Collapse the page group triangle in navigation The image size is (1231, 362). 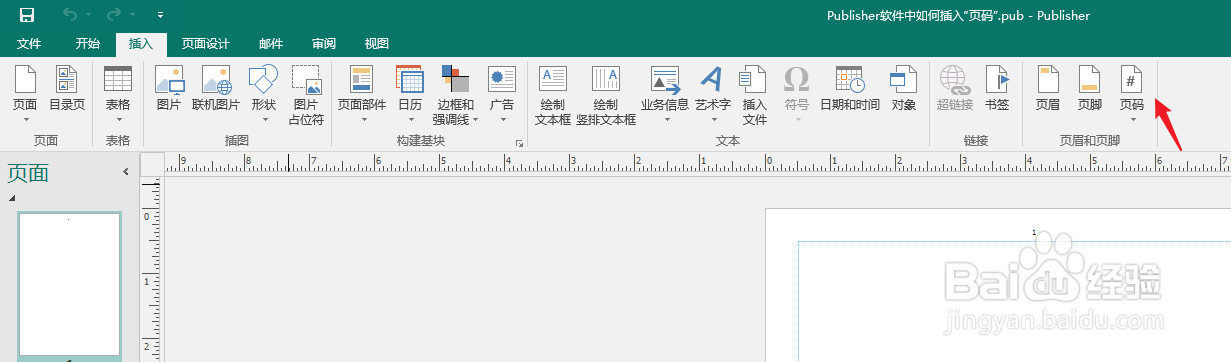(x=12, y=198)
